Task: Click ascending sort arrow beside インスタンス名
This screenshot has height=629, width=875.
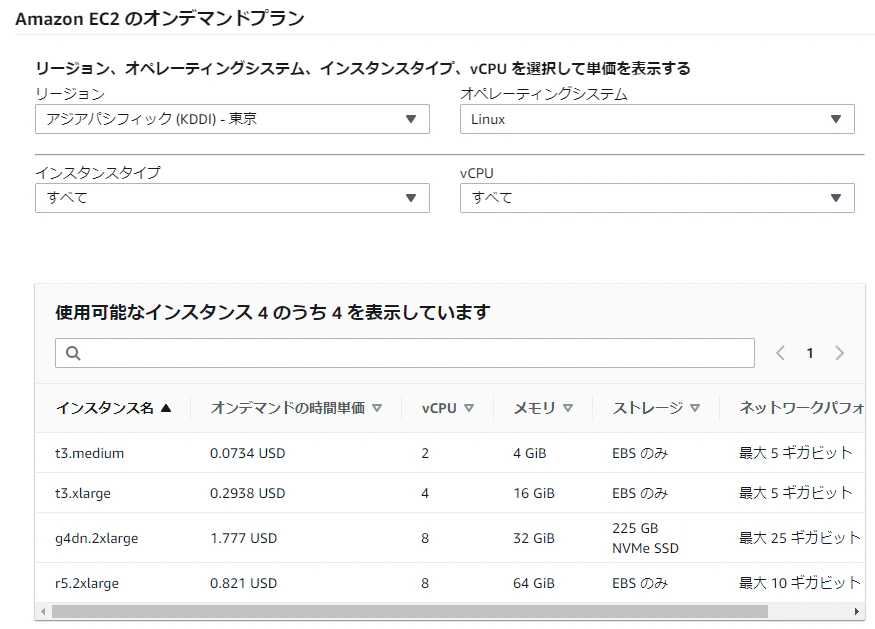Action: 166,408
